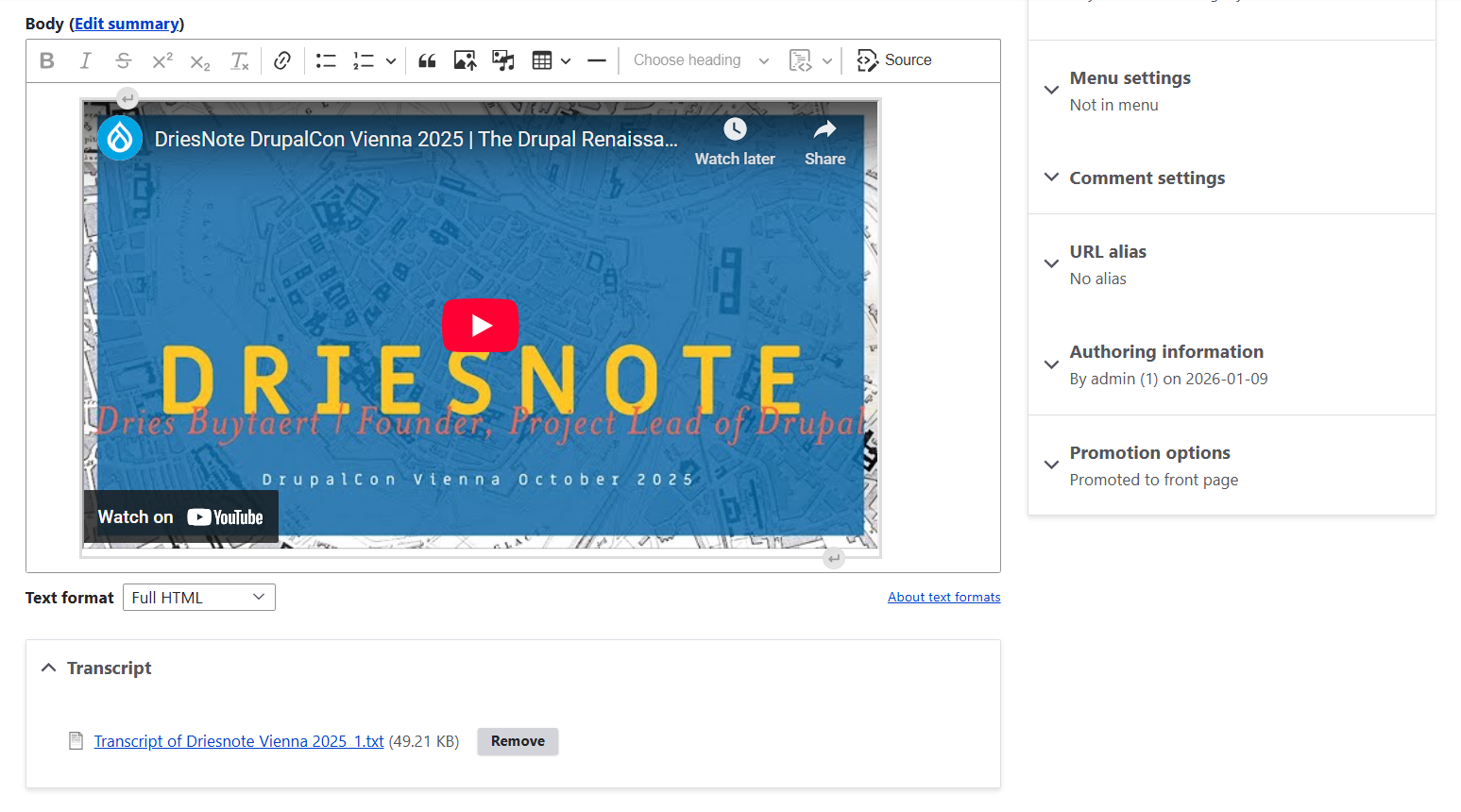Switch to Source view
1461x812 pixels.
point(893,60)
